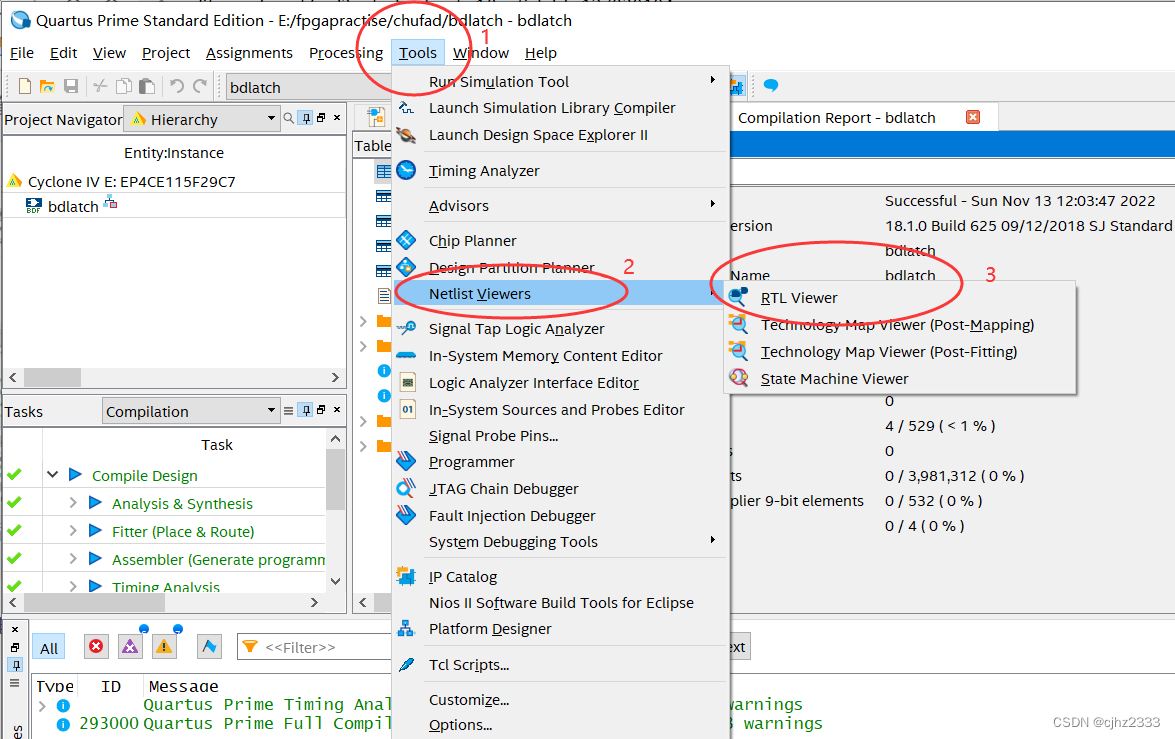Toggle error messages filter icon
The height and width of the screenshot is (739, 1175).
(96, 646)
